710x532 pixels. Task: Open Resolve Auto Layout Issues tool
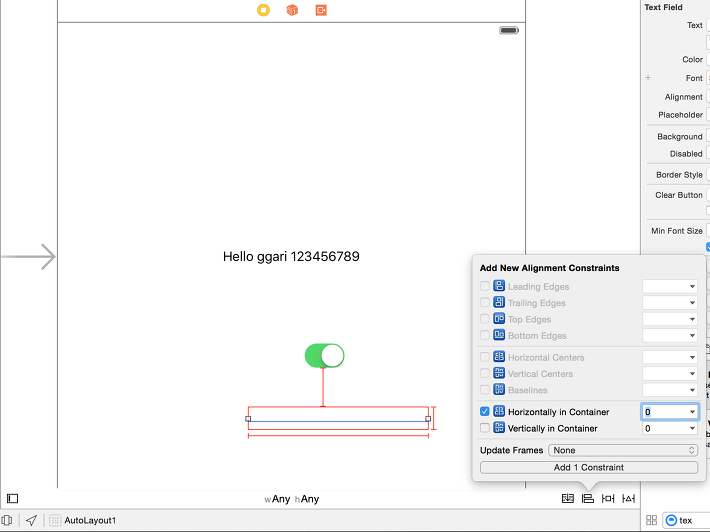tap(628, 498)
